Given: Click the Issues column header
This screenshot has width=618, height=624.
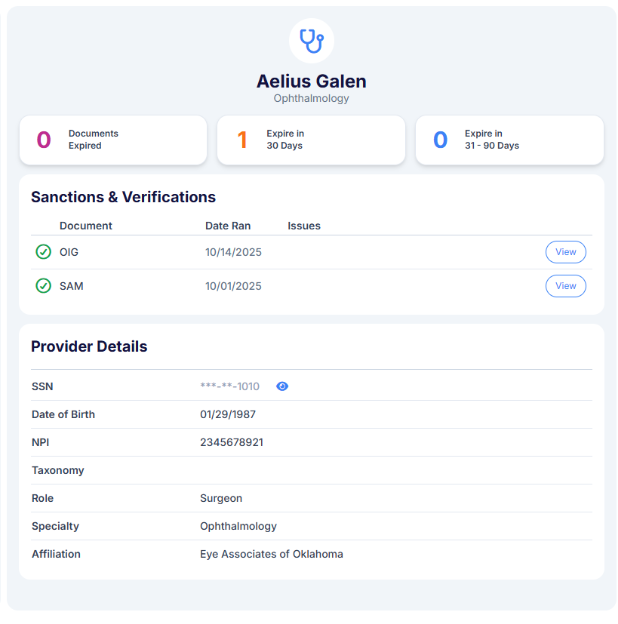Looking at the screenshot, I should click(x=304, y=226).
